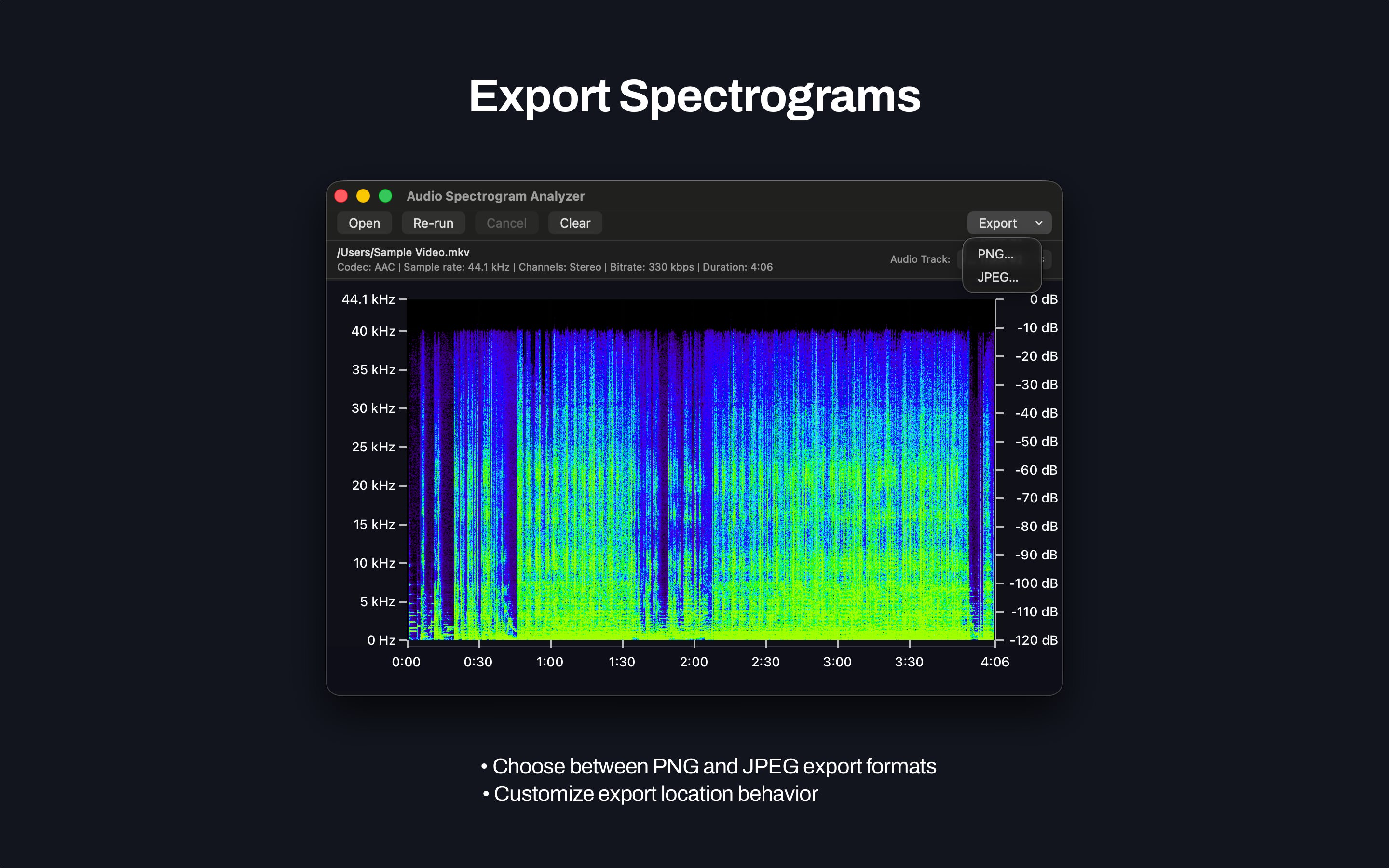1389x868 pixels.
Task: Click the -60 dB scale label
Action: (x=1036, y=470)
